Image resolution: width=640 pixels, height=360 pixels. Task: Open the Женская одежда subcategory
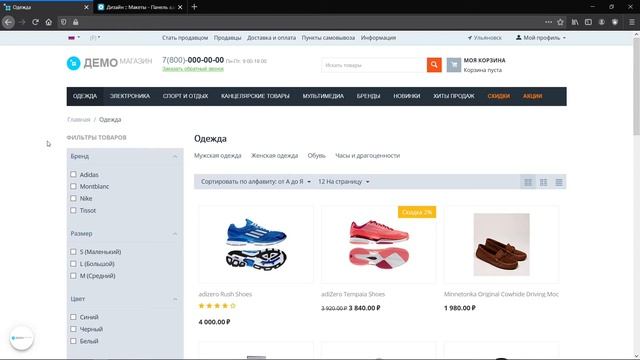(x=274, y=156)
